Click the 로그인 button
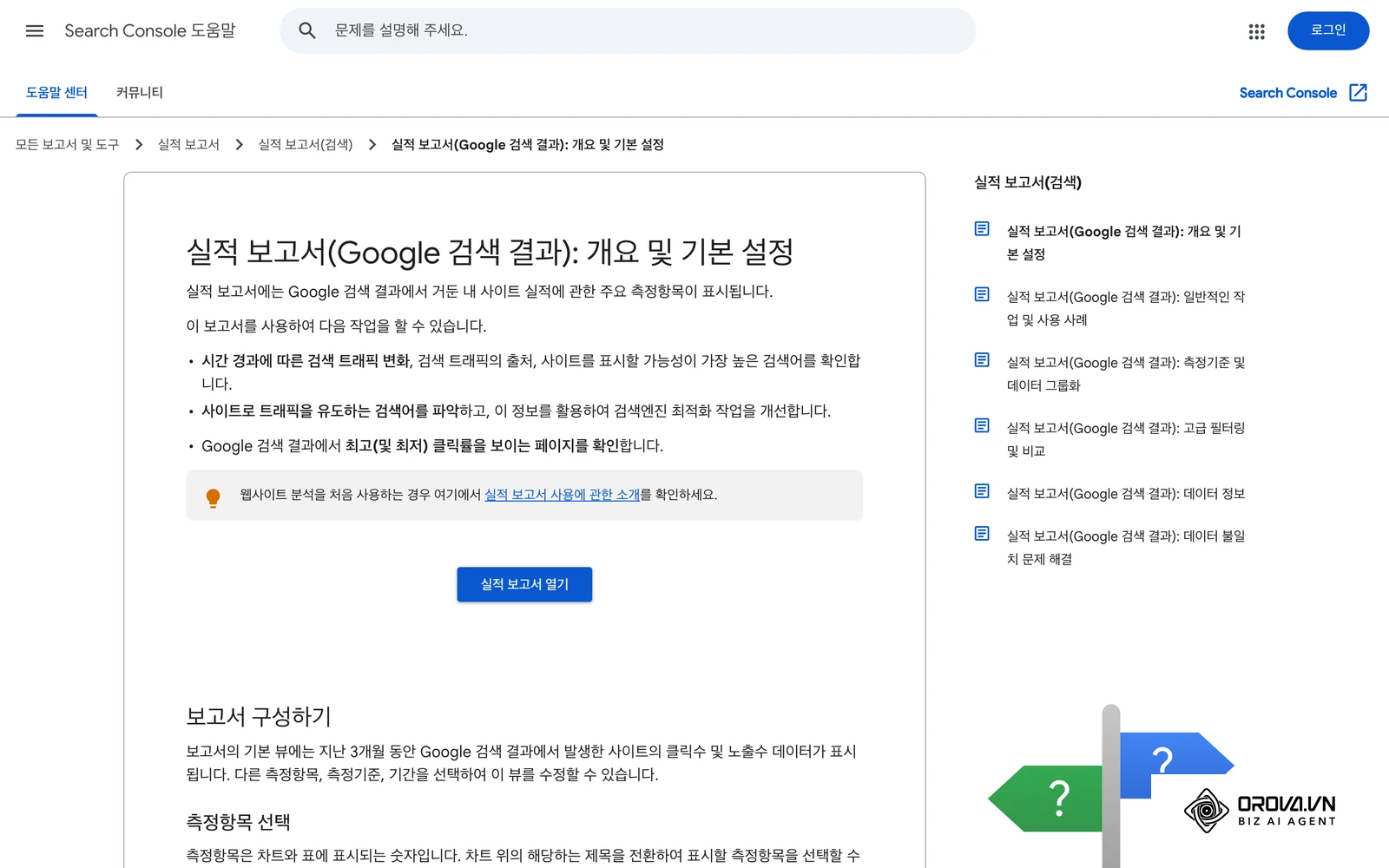This screenshot has width=1389, height=868. coord(1328,31)
